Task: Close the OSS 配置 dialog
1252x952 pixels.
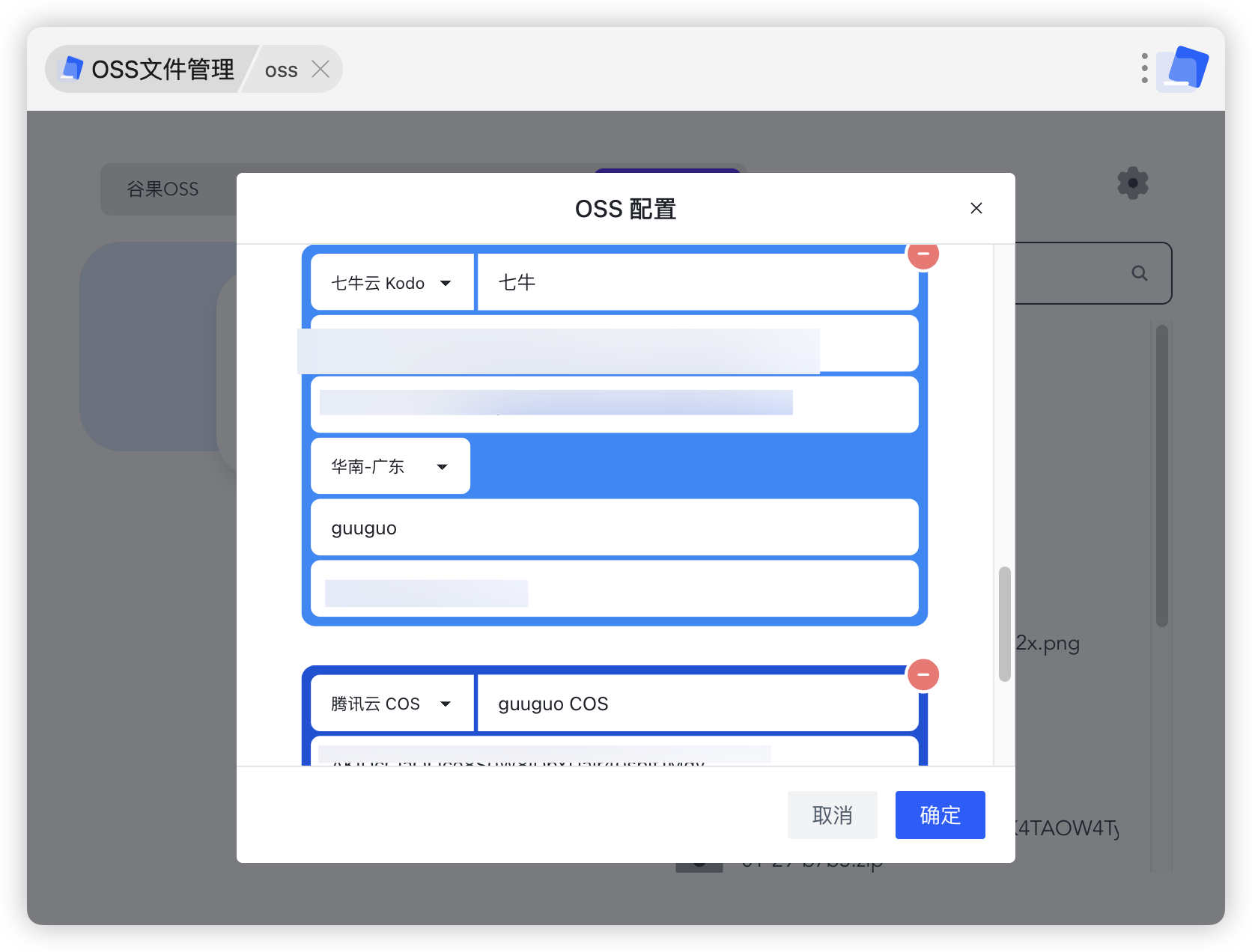Action: [976, 208]
